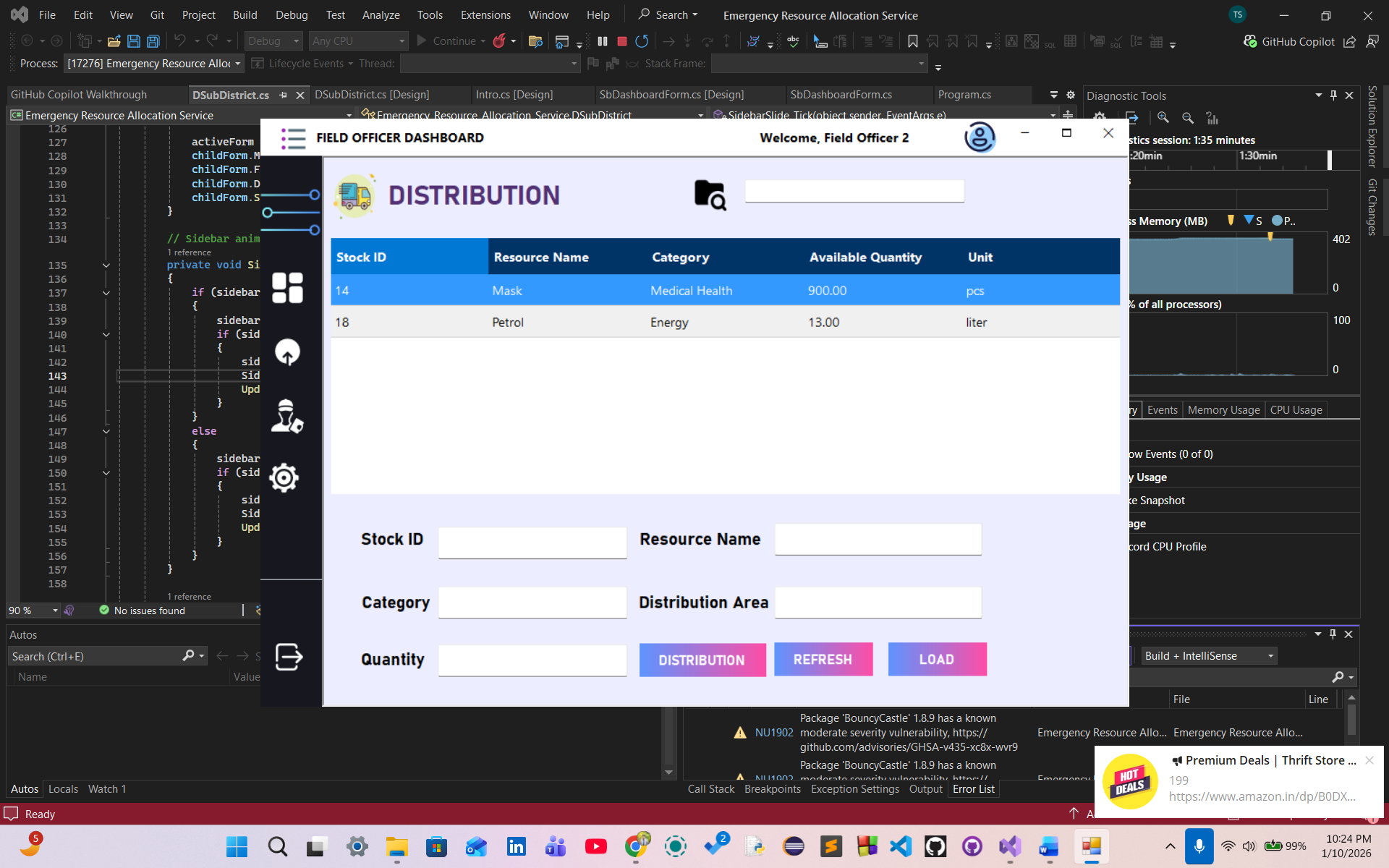
Task: Click the folder search icon beside search box
Action: point(710,195)
